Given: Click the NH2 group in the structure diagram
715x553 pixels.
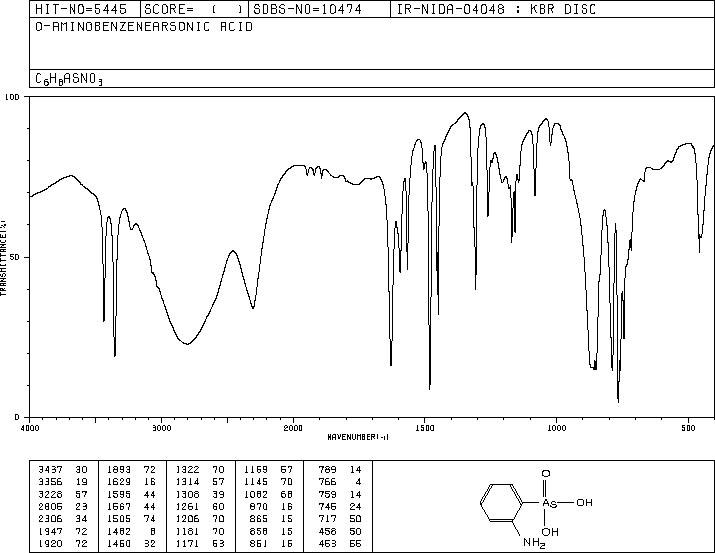Looking at the screenshot, I should point(534,543).
